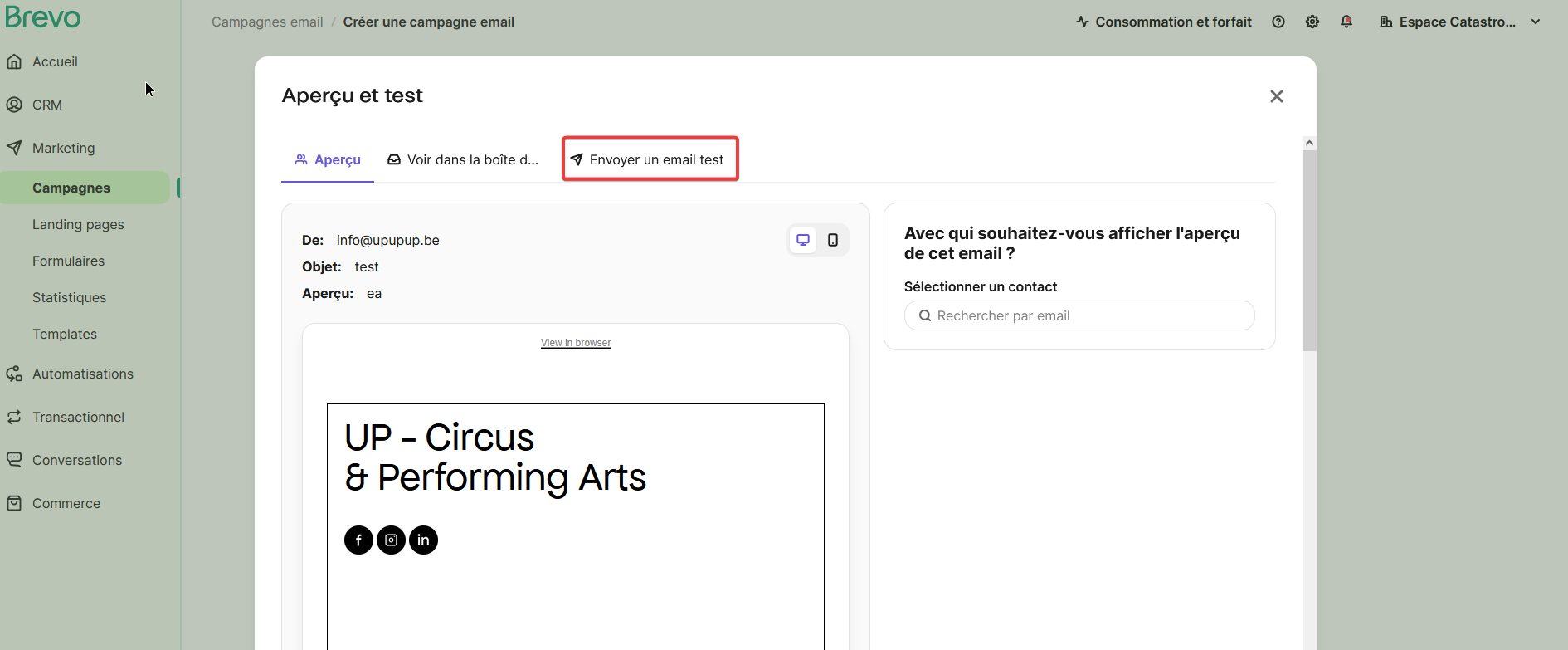Viewport: 1568px width, 650px height.
Task: Switch to mobile preview mode
Action: pos(832,240)
